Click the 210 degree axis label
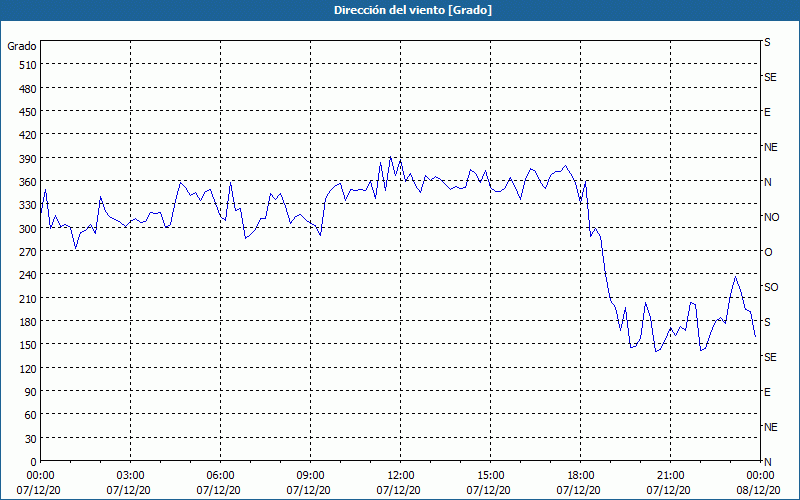This screenshot has width=800, height=500. tap(29, 299)
